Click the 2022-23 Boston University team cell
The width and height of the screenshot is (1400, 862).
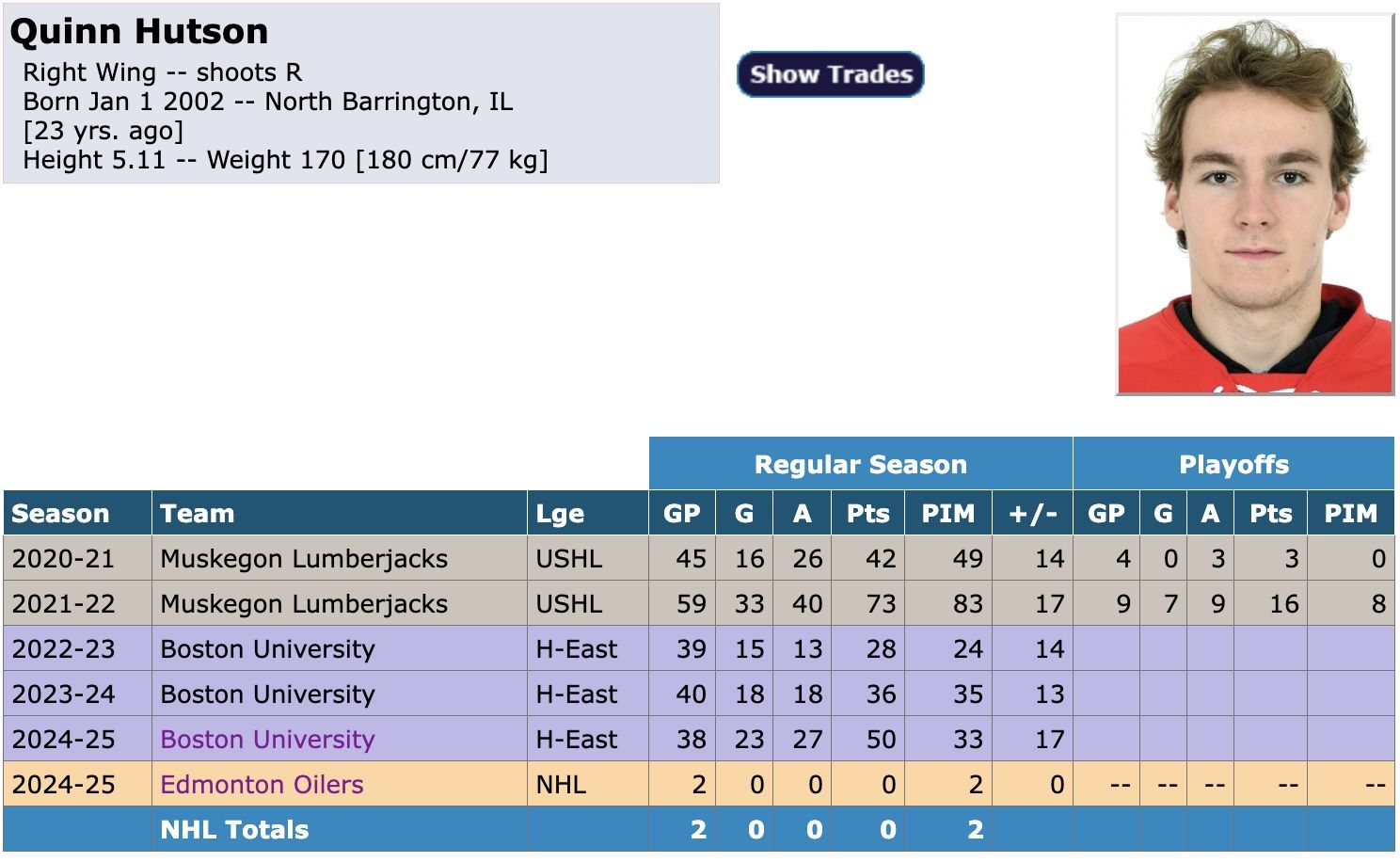[267, 649]
